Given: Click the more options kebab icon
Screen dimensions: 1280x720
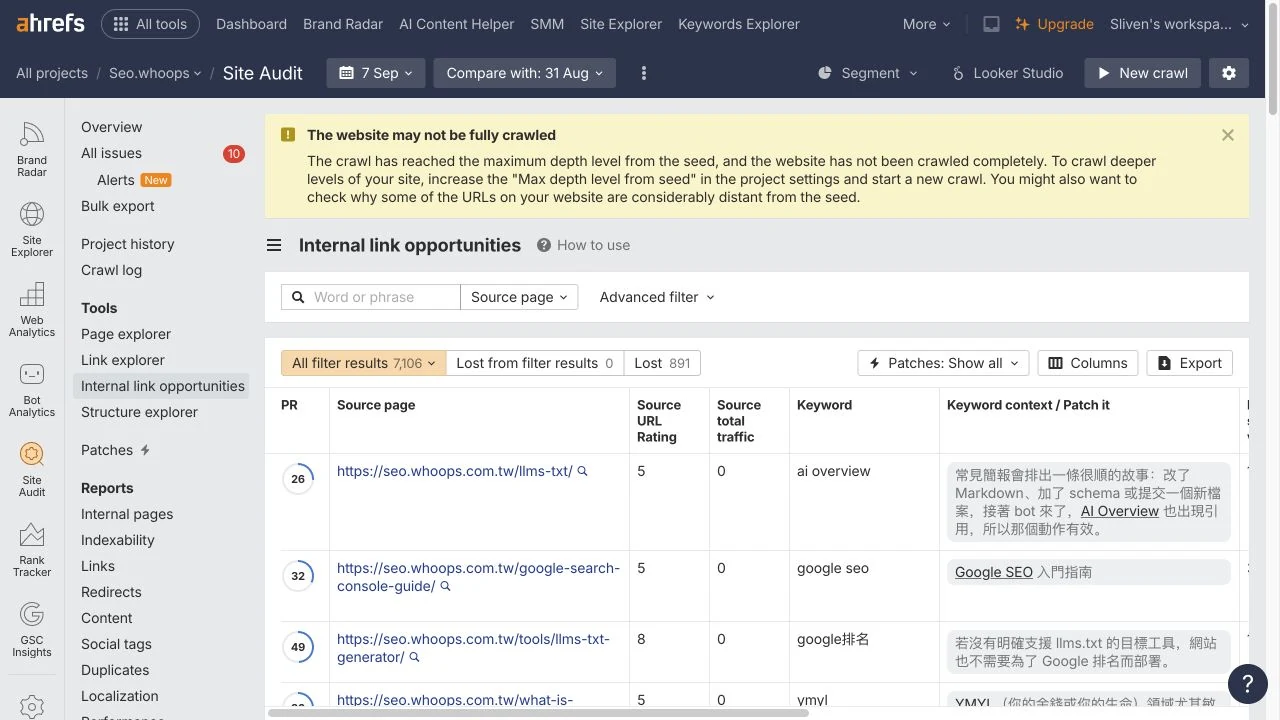Looking at the screenshot, I should click(x=644, y=73).
